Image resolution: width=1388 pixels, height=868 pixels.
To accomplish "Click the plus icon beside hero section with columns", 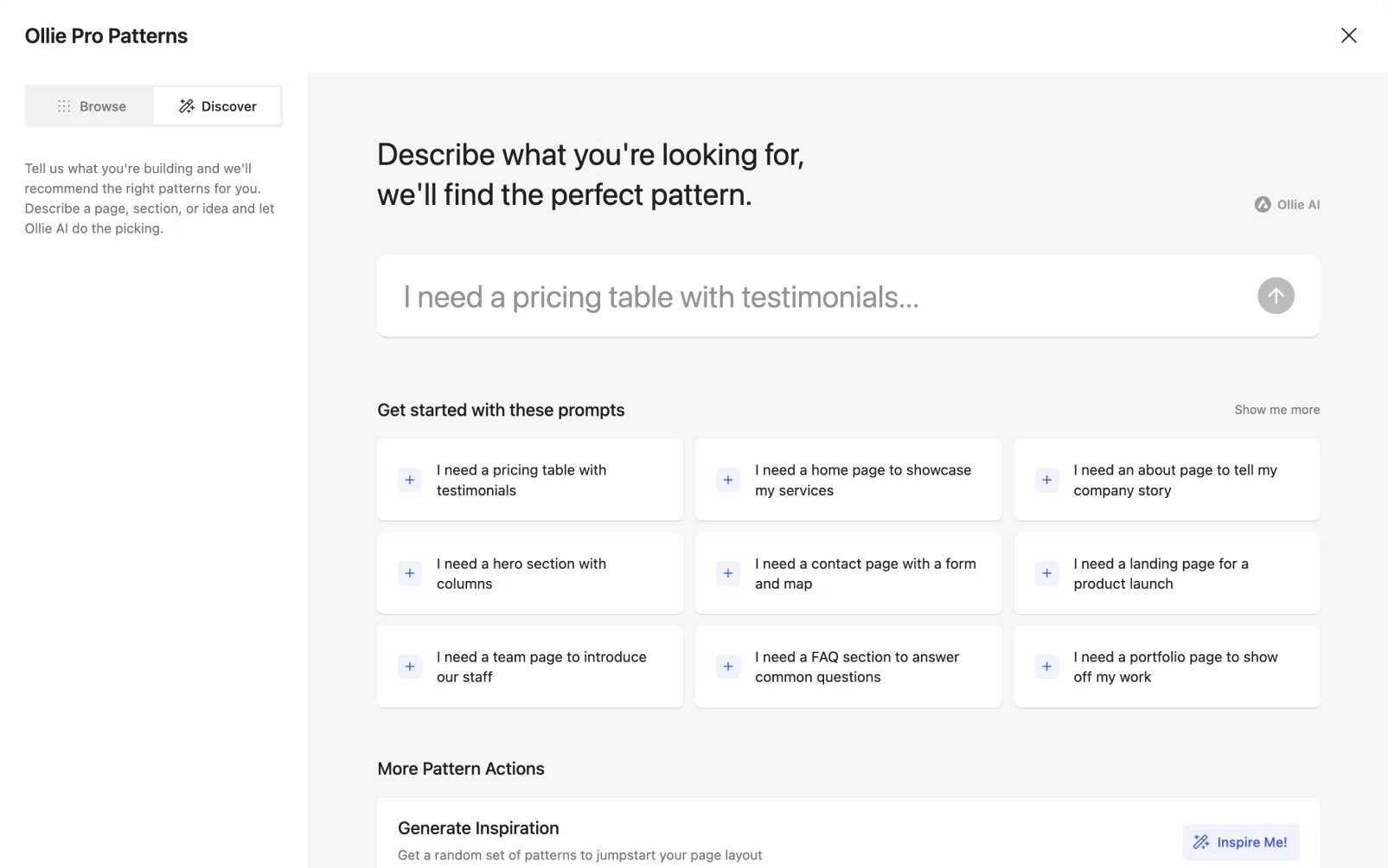I will [x=410, y=573].
